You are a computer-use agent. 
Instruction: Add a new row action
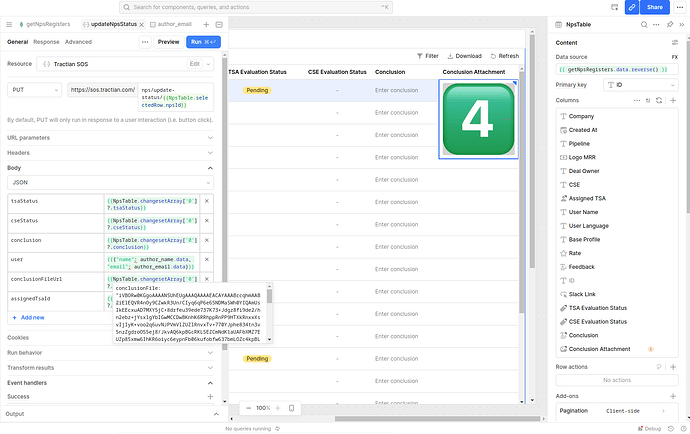click(673, 367)
